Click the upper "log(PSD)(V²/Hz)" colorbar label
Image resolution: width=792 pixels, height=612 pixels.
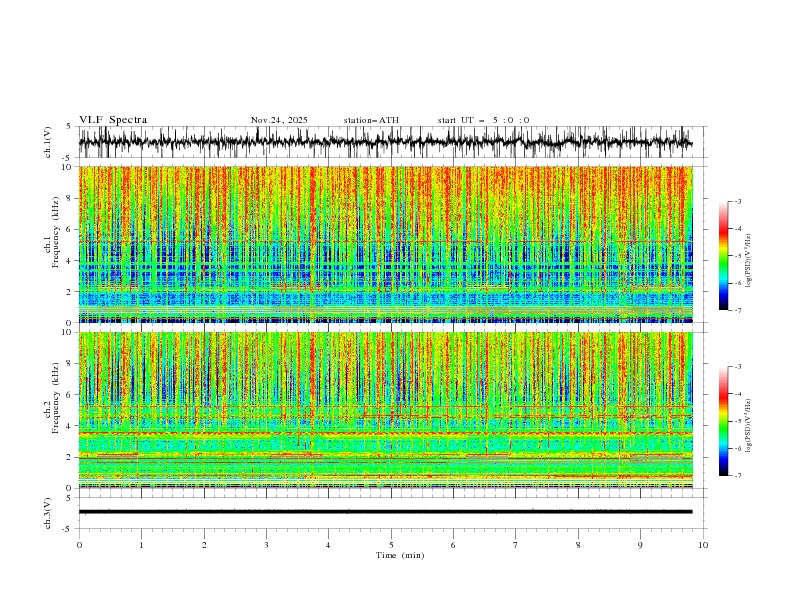(749, 261)
